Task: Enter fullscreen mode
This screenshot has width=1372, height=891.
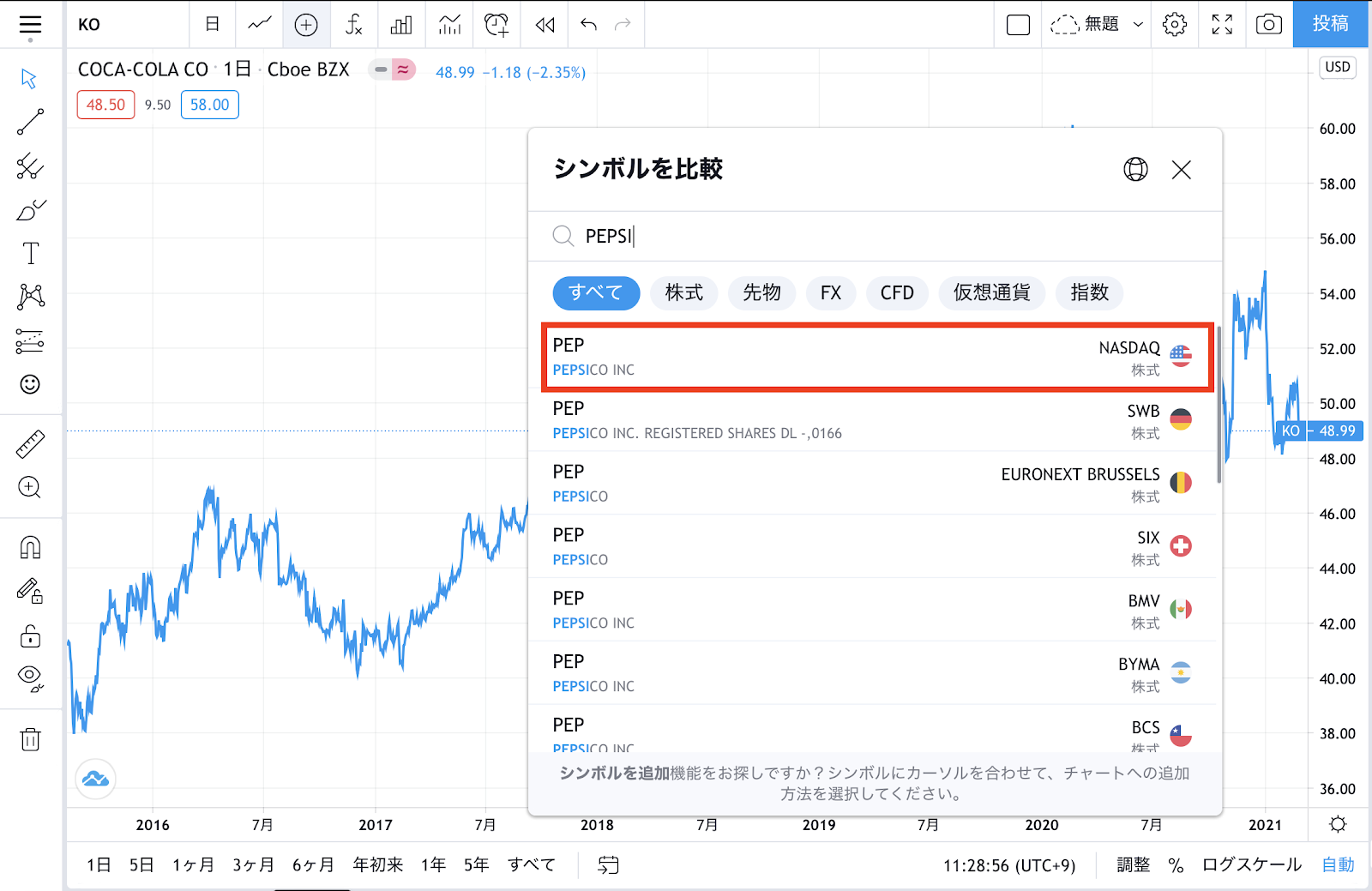Action: [x=1222, y=25]
